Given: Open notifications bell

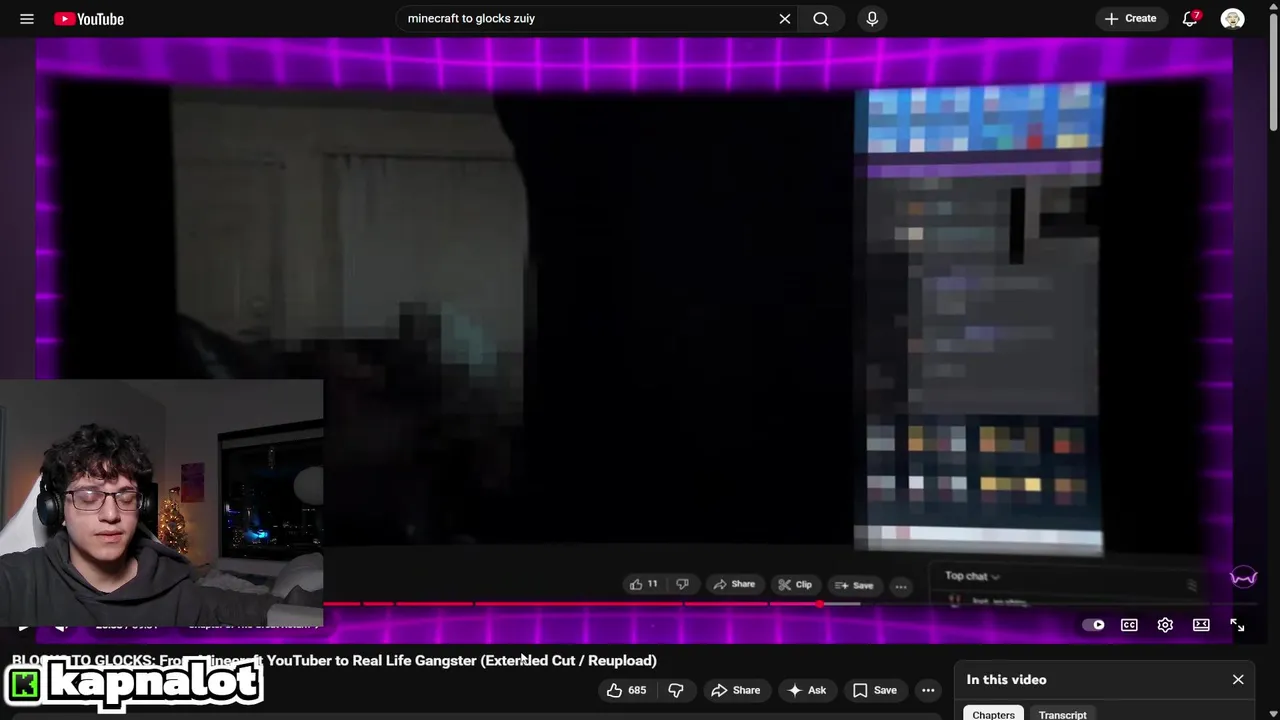Looking at the screenshot, I should (x=1190, y=19).
